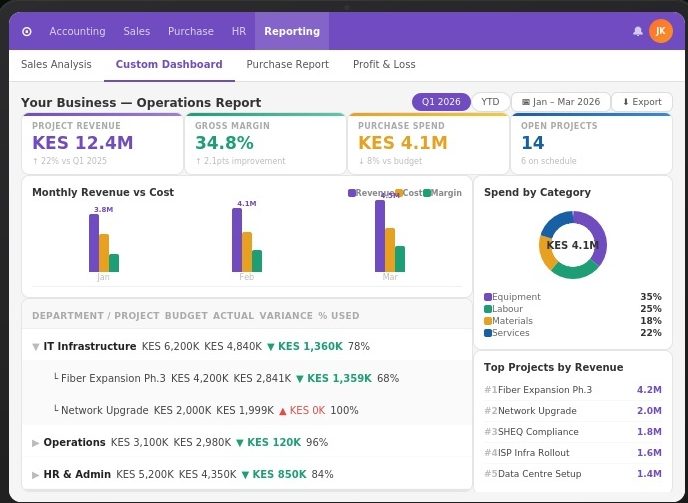The height and width of the screenshot is (503, 688).
Task: Open Fiber Expansion Ph.3 in Top Projects
Action: click(x=545, y=390)
